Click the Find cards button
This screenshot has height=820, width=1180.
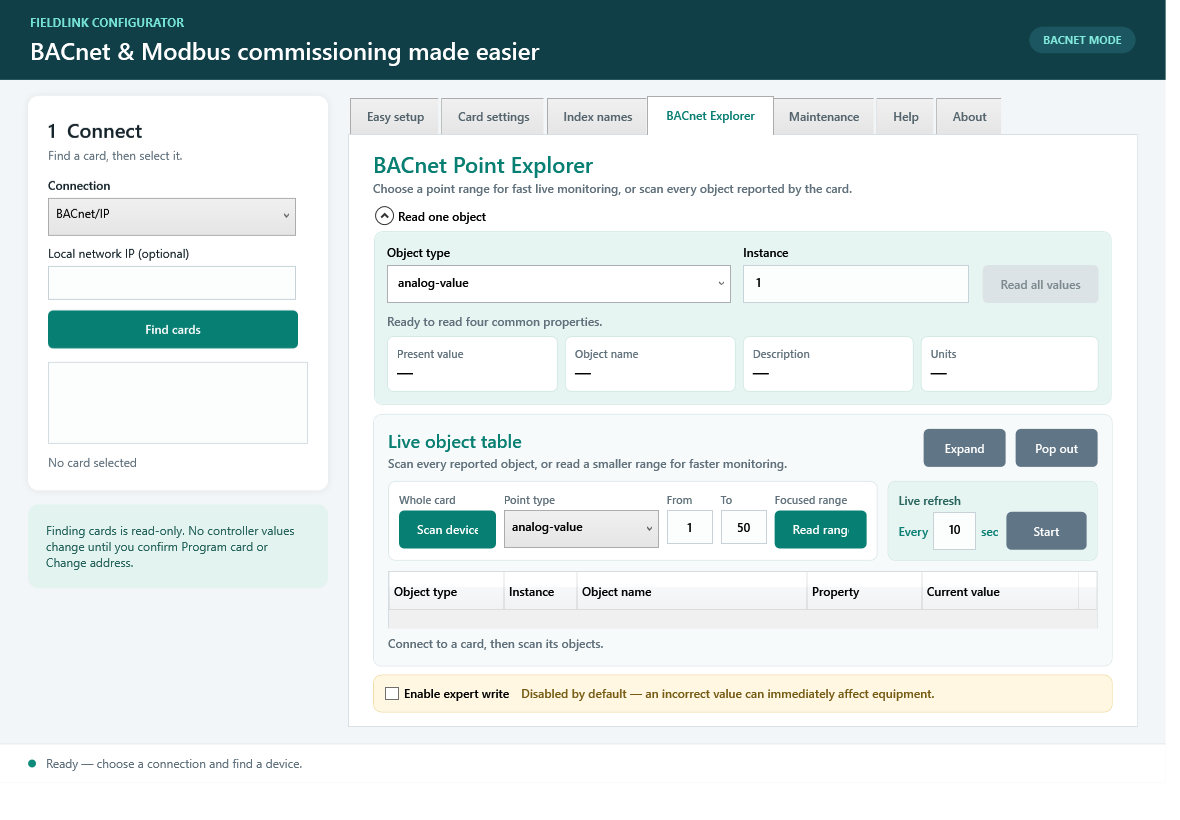pos(173,330)
